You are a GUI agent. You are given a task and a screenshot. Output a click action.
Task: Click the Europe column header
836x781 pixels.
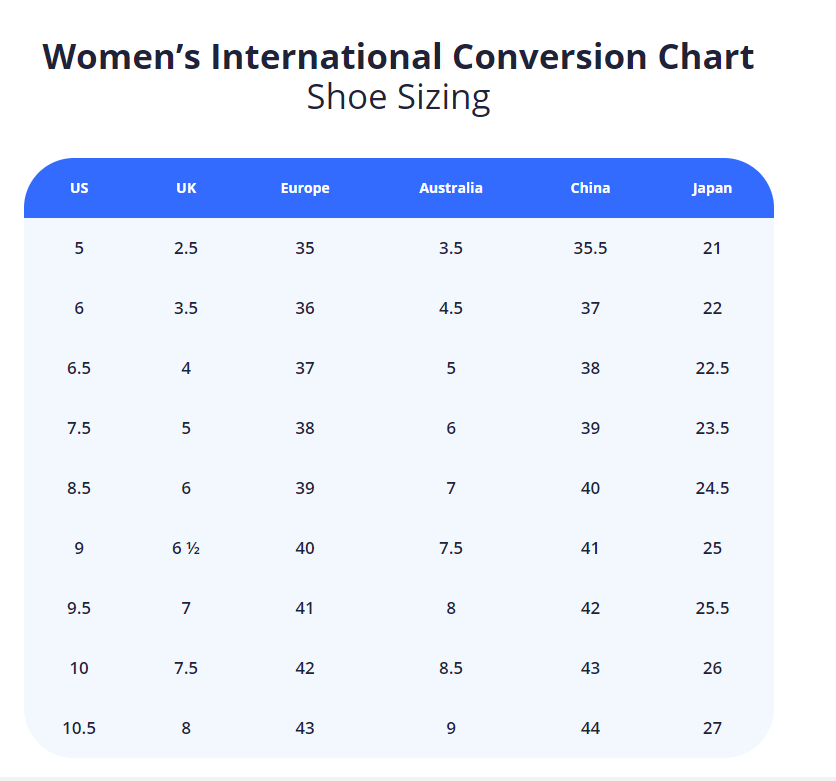305,188
